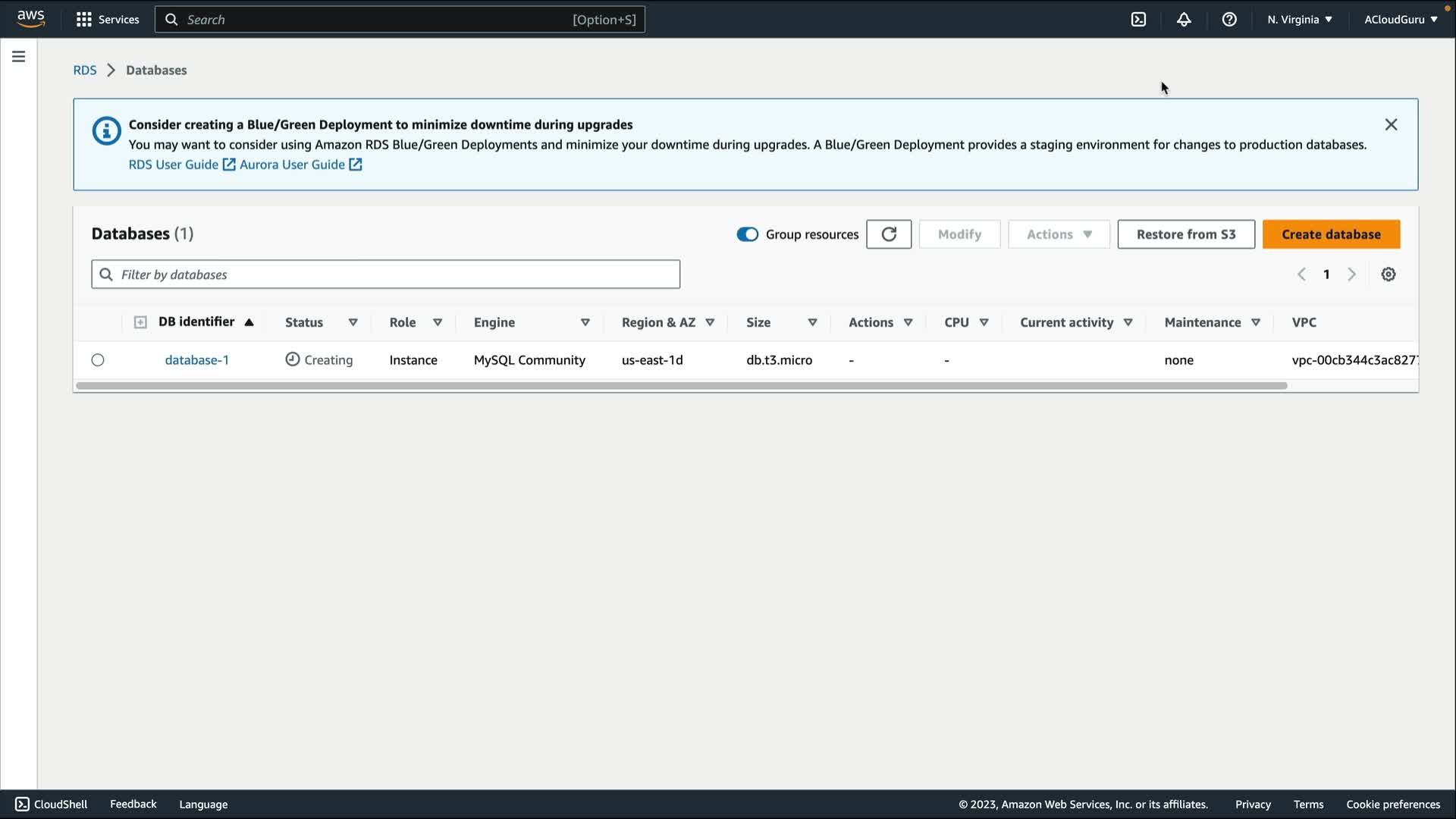Image resolution: width=1456 pixels, height=819 pixels.
Task: Open the Services grid menu
Action: pos(108,20)
